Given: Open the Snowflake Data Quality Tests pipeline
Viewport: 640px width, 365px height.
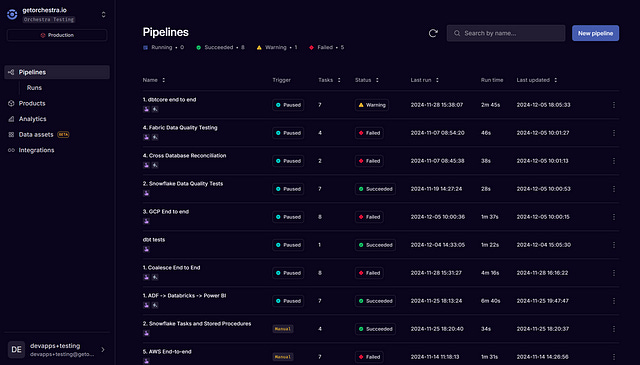Looking at the screenshot, I should coord(183,184).
